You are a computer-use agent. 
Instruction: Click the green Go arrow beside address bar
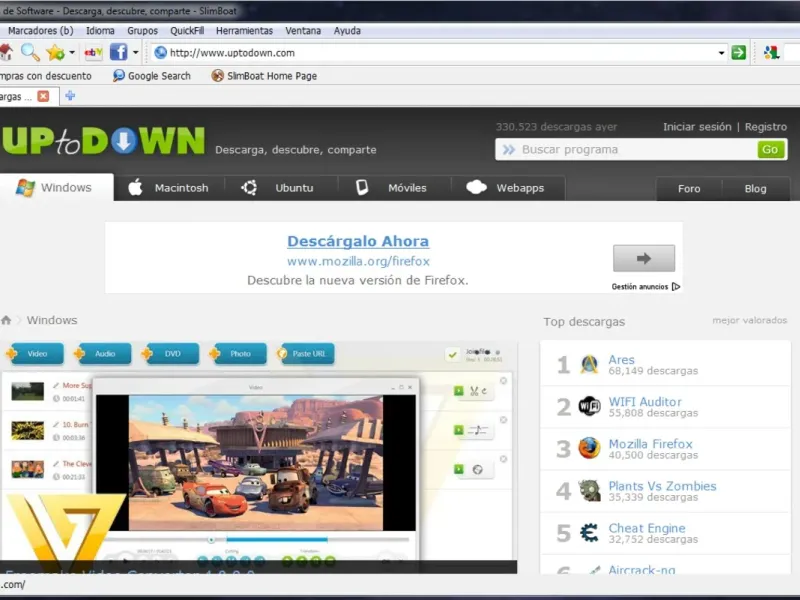[738, 52]
